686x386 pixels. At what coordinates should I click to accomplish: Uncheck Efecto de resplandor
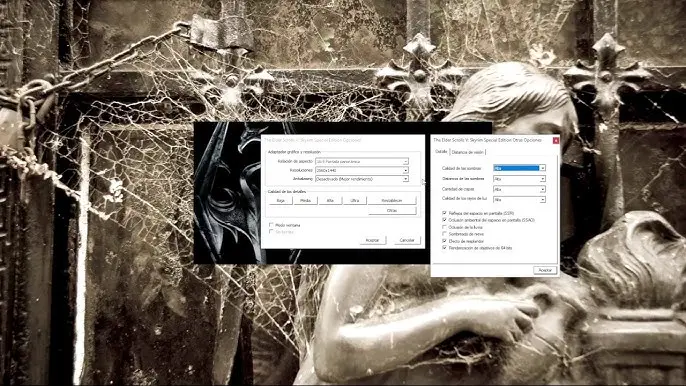(444, 241)
